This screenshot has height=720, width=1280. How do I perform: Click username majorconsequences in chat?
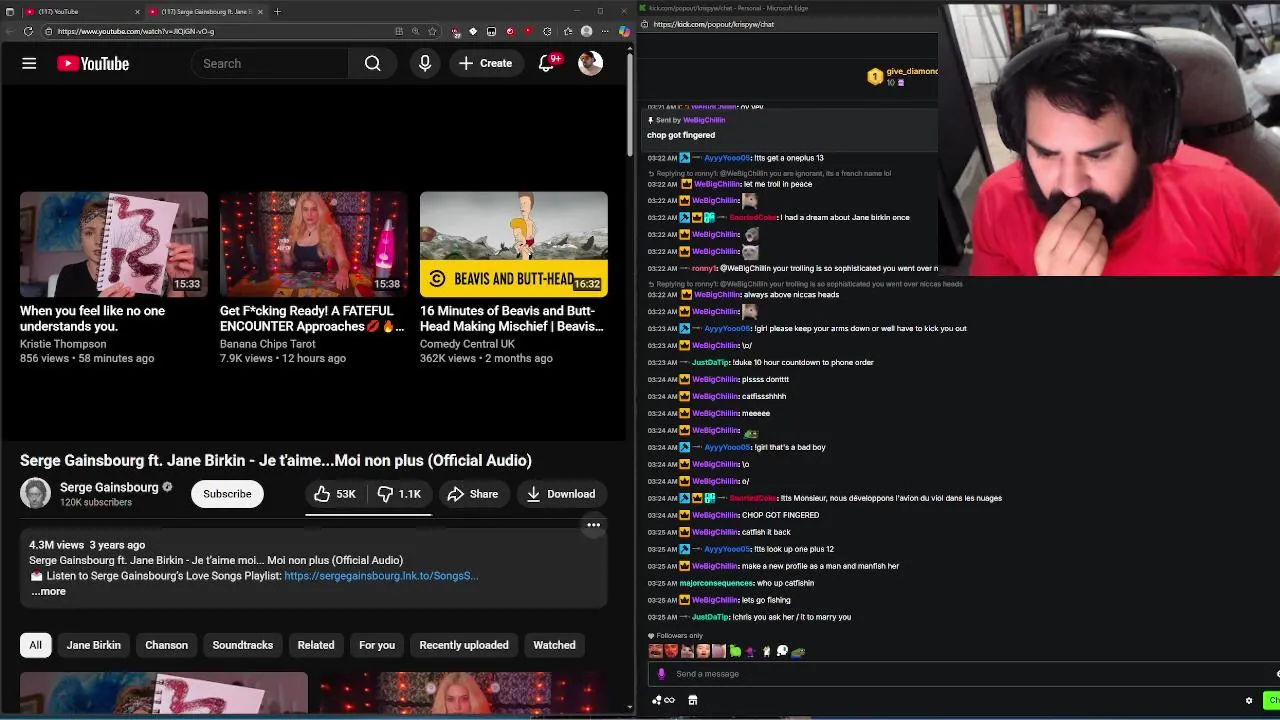[716, 583]
